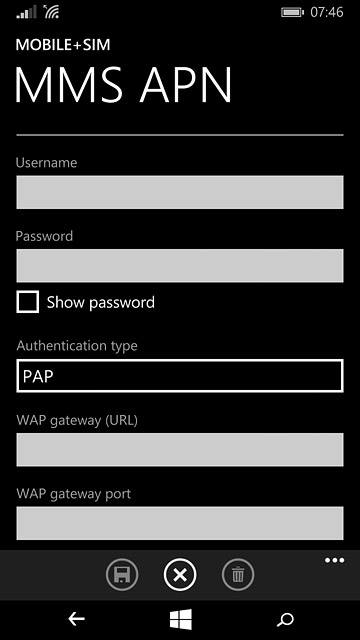Tap the back arrow navigation button
Viewport: 360px width, 640px height.
click(76, 620)
